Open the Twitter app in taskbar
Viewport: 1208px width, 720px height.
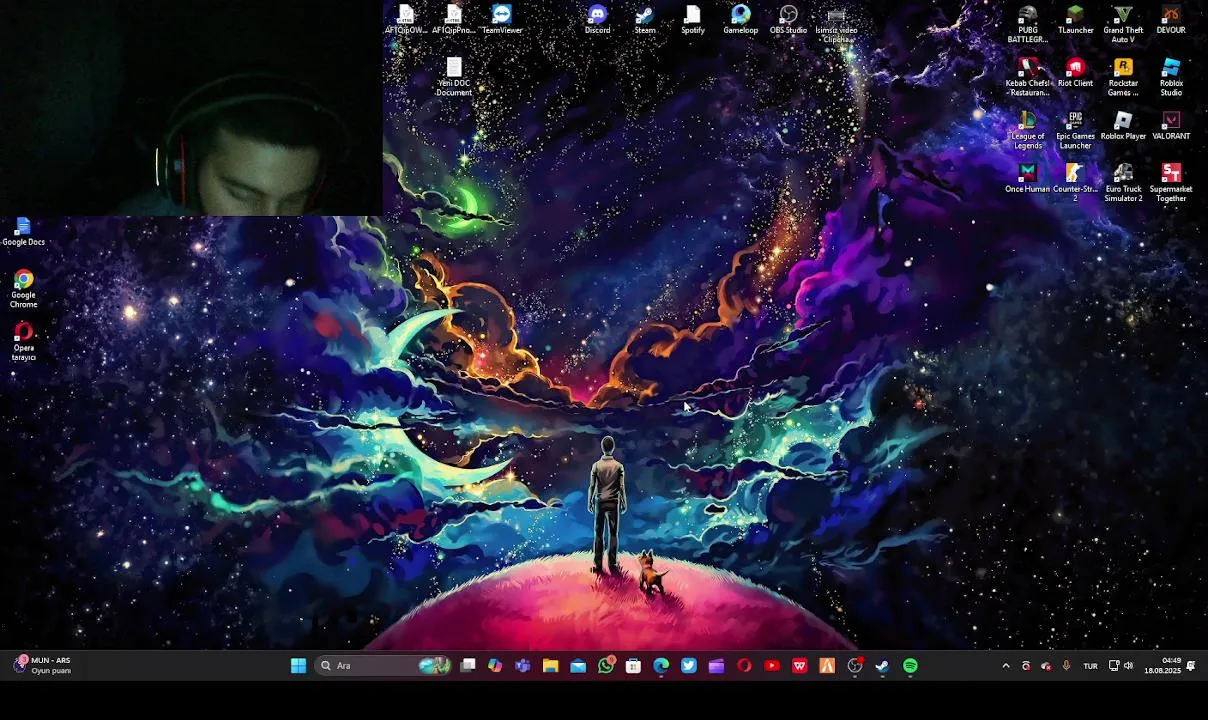tap(689, 666)
